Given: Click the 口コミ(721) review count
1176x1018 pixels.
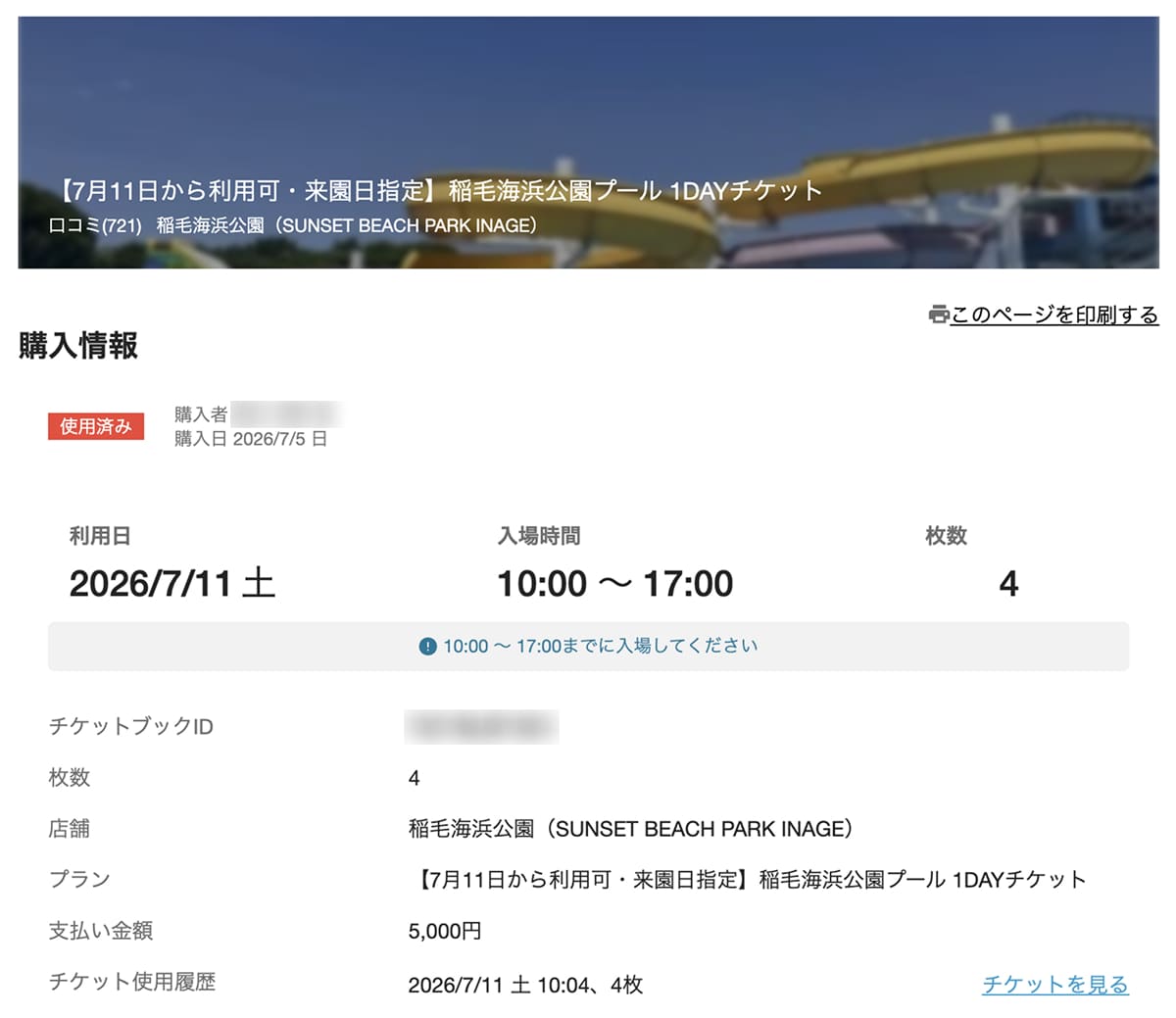Looking at the screenshot, I should pyautogui.click(x=95, y=225).
